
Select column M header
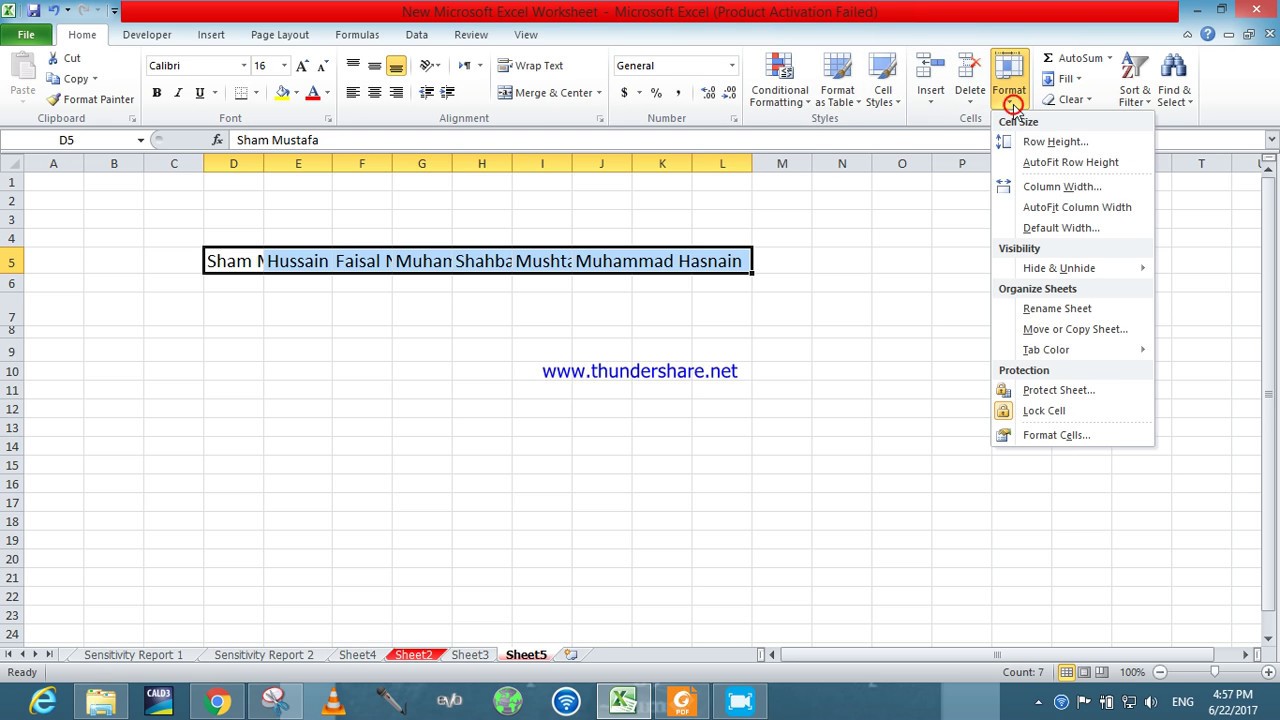tap(781, 164)
